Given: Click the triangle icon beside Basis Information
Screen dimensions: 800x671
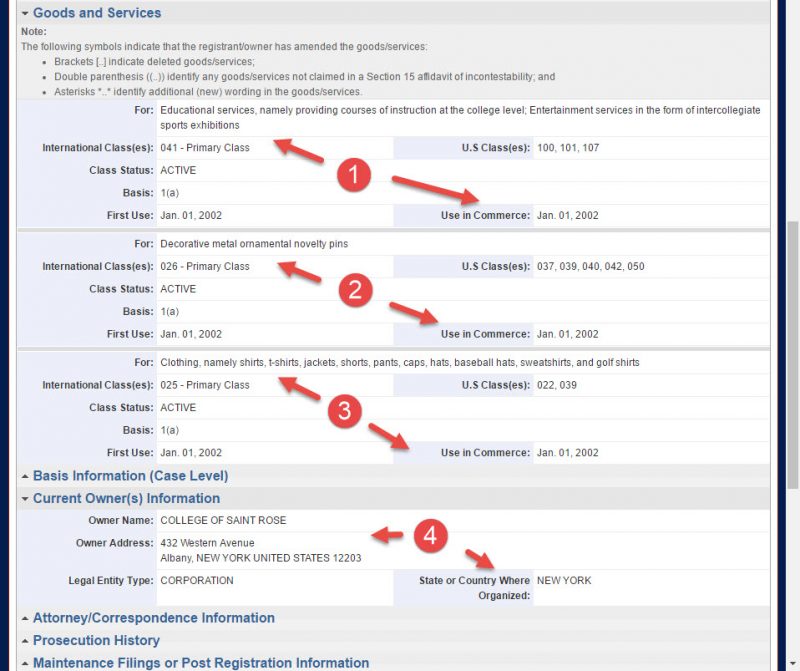Looking at the screenshot, I should (24, 476).
